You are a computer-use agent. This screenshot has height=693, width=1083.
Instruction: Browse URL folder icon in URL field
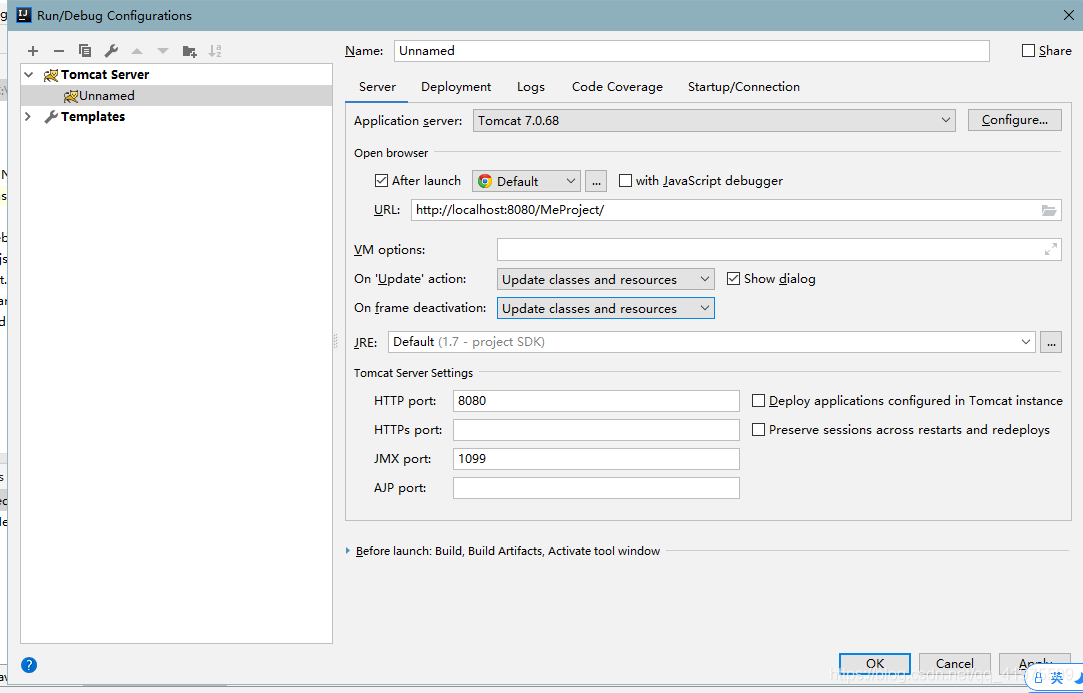tap(1048, 210)
